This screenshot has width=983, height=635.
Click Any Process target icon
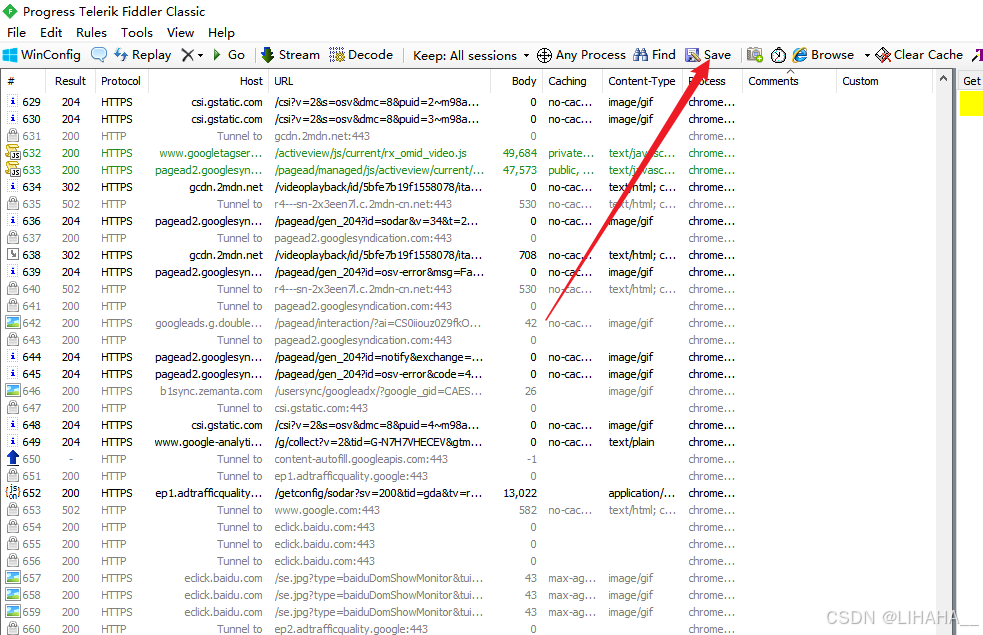coord(544,55)
